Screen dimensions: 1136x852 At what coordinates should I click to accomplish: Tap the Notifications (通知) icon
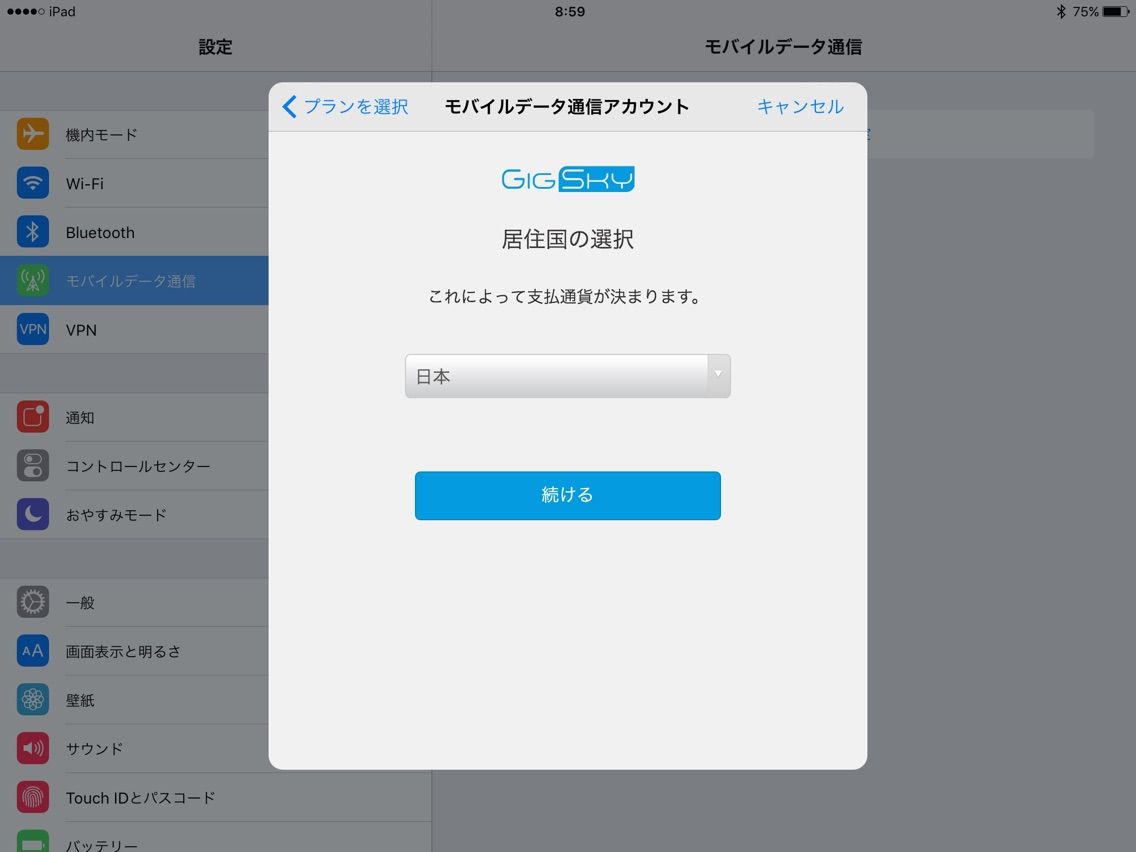coord(33,417)
